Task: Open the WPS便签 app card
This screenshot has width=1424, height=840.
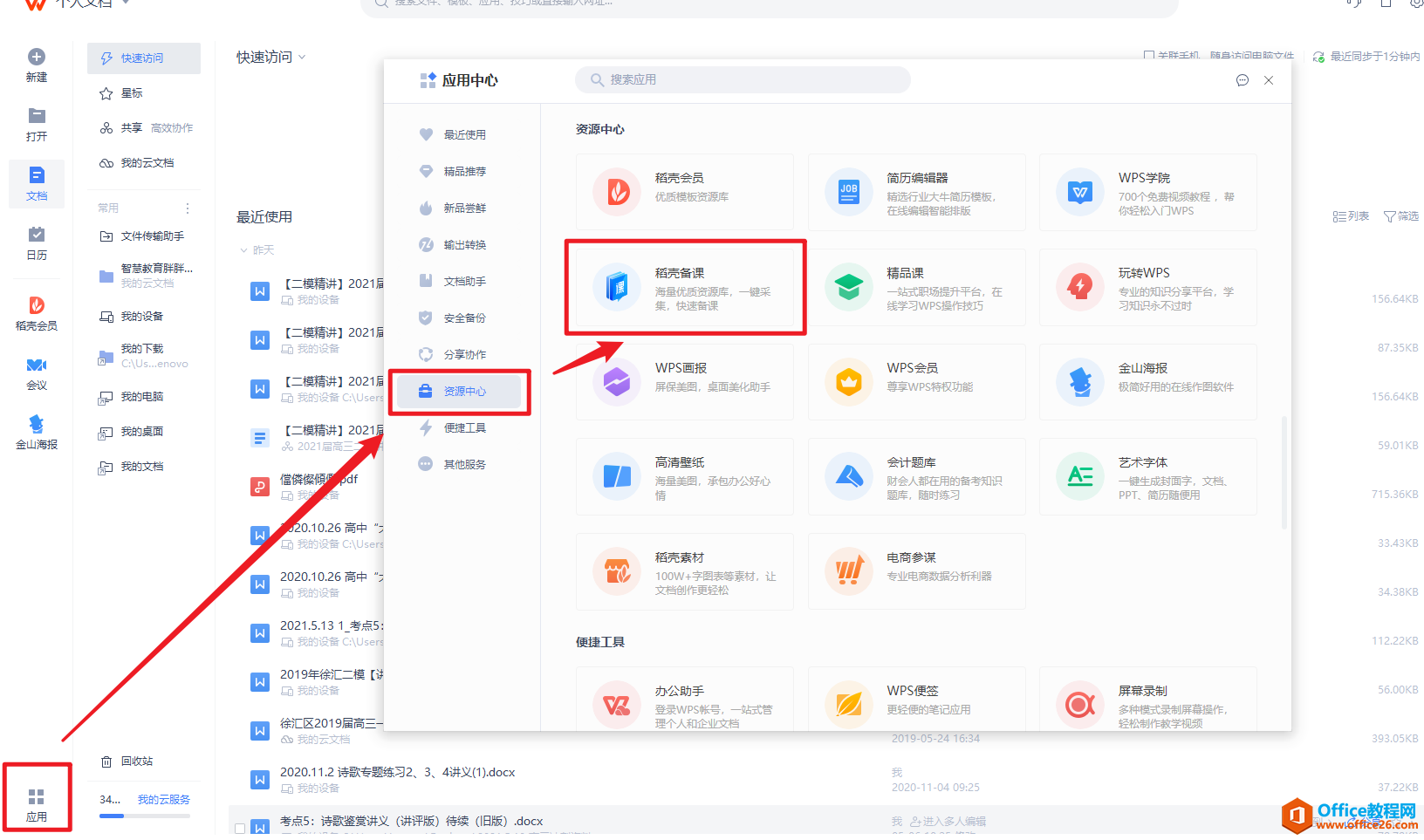Action: point(917,700)
